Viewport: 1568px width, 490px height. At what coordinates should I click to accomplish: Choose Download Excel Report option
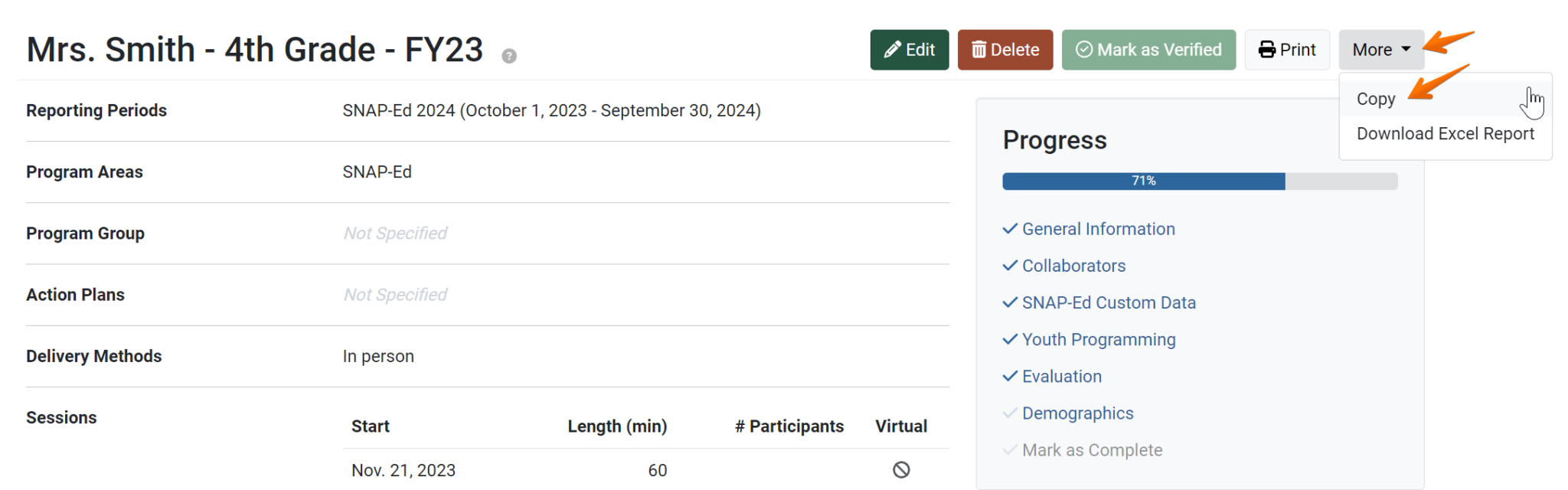[x=1445, y=134]
